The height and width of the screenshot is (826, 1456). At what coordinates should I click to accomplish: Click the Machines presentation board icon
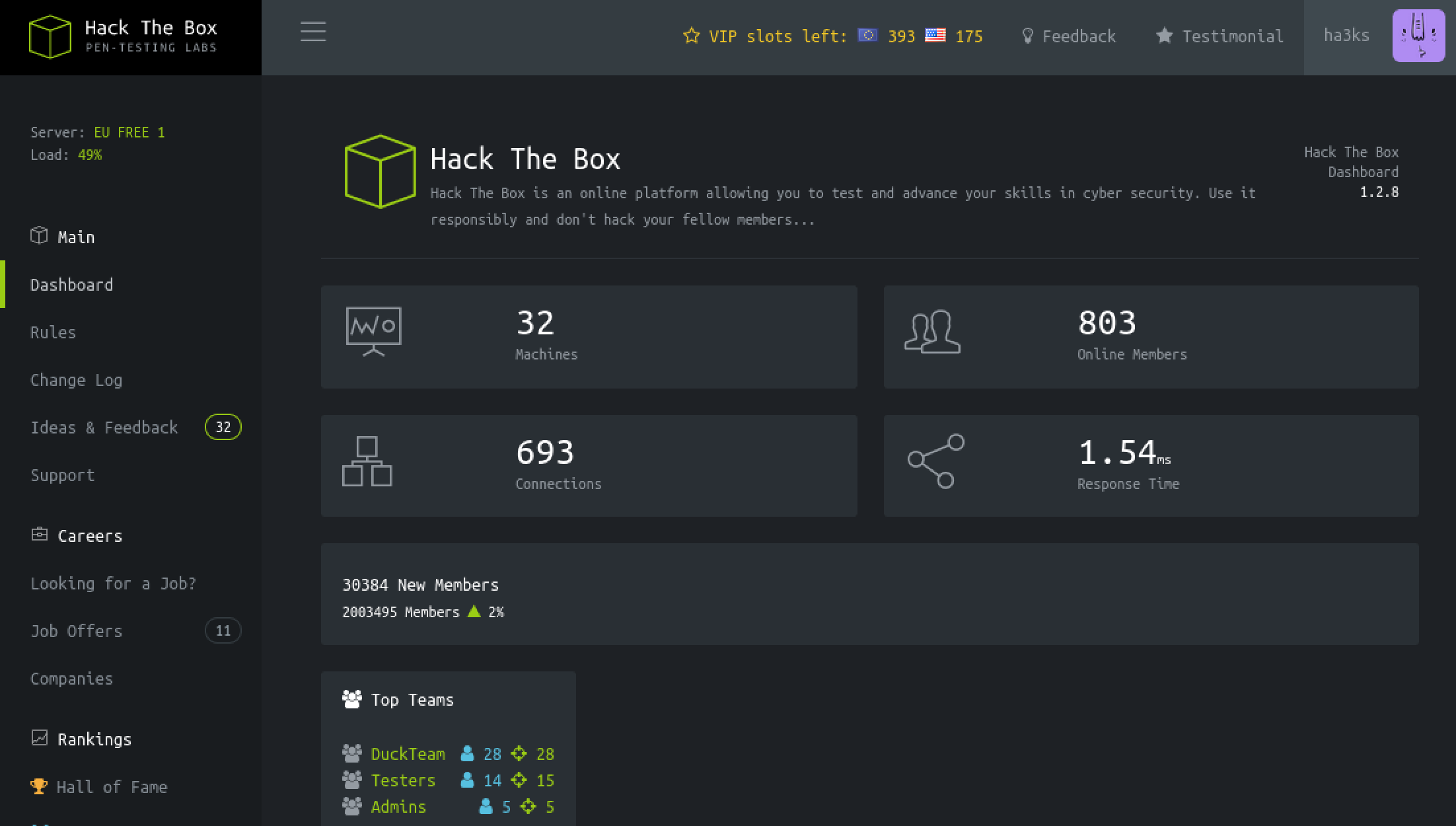[373, 331]
